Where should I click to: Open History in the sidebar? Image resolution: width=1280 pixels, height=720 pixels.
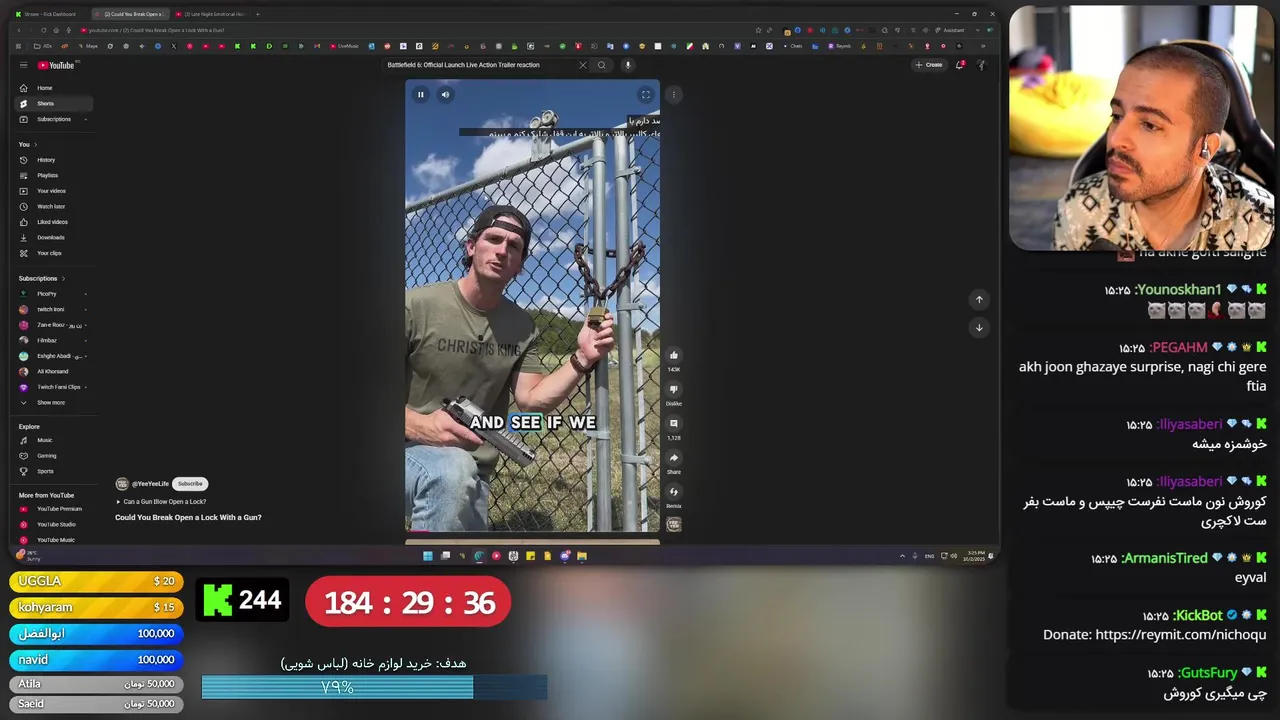point(55,160)
